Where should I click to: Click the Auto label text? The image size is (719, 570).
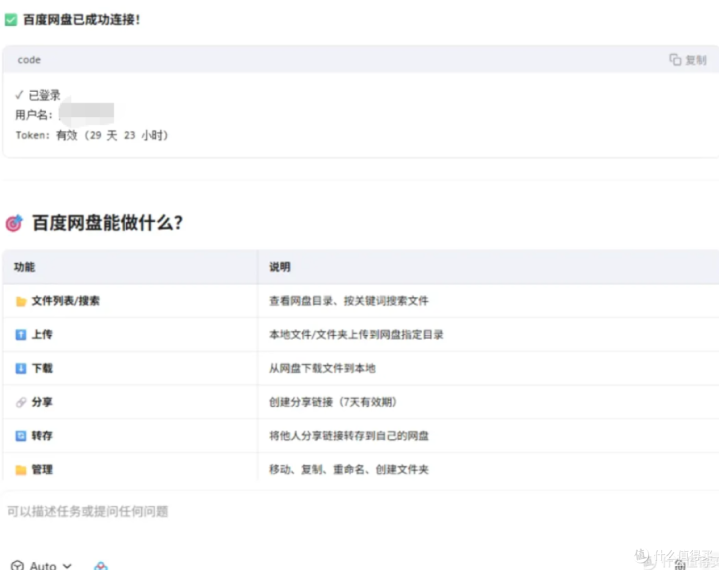point(43,566)
